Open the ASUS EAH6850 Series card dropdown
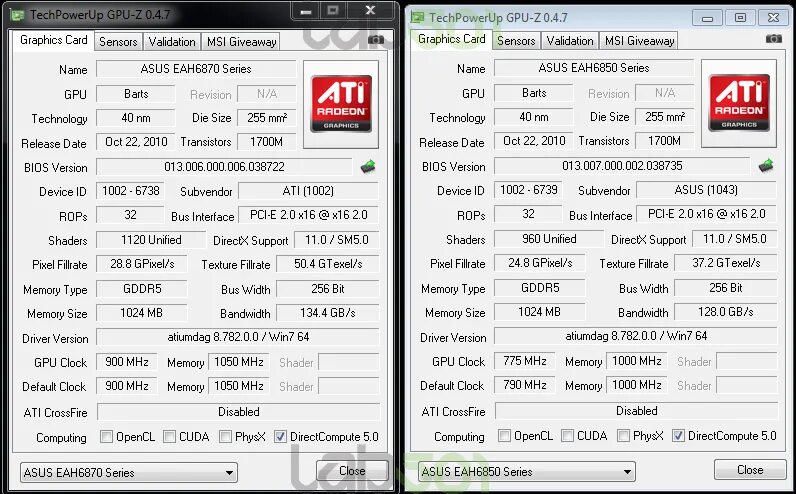 click(x=526, y=472)
